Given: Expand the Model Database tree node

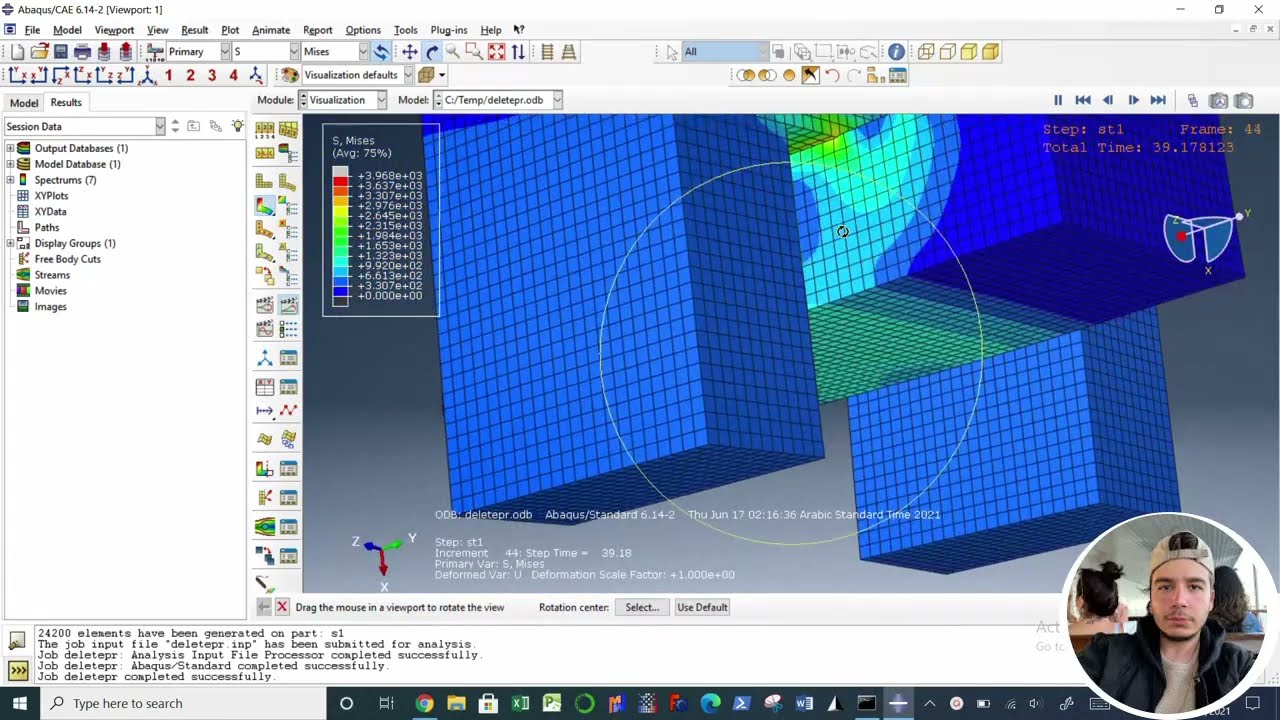Looking at the screenshot, I should (x=10, y=164).
